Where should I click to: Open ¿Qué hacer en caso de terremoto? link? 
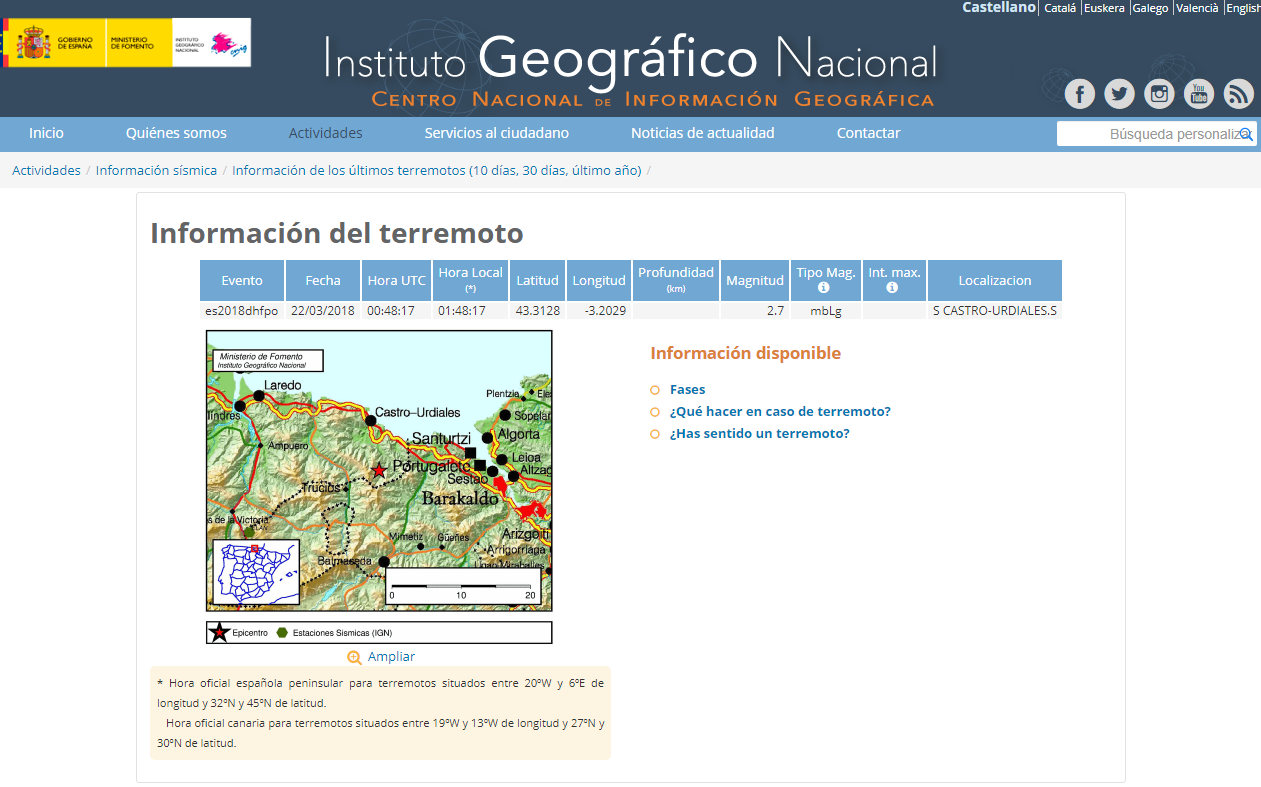point(780,412)
